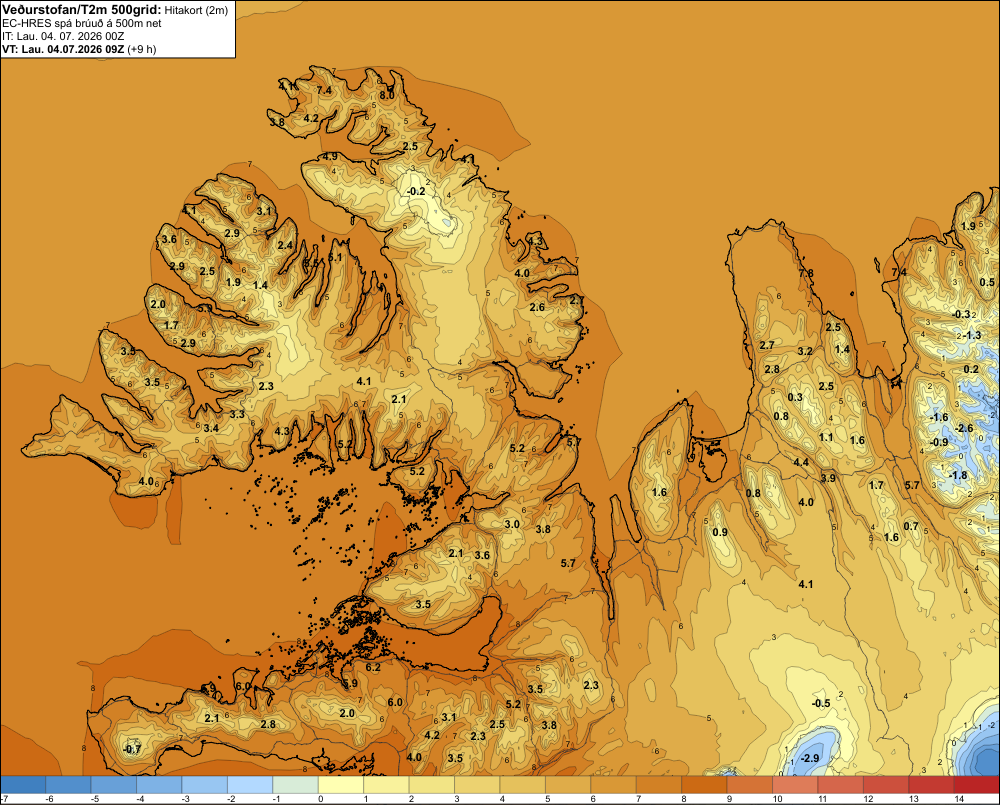Click the temperature value '-2.9' on the map

click(809, 758)
